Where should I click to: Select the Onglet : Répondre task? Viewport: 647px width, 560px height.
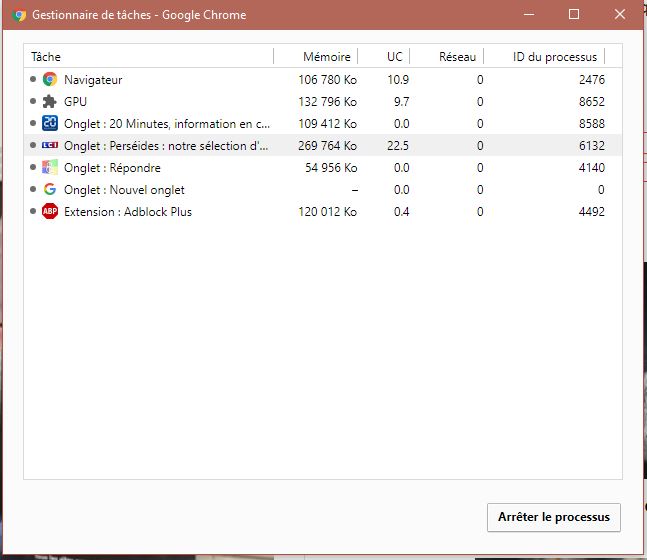[x=112, y=168]
